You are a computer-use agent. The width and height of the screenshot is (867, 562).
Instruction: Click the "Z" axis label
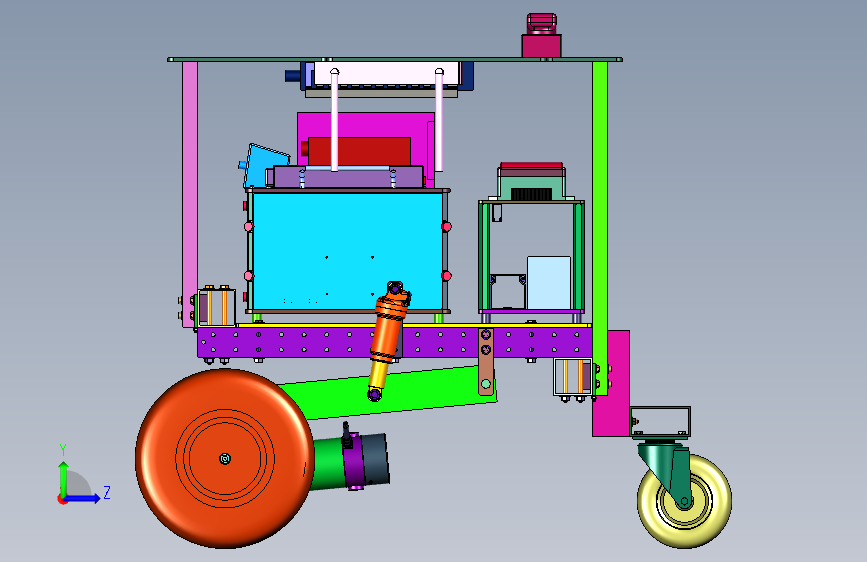coord(107,492)
